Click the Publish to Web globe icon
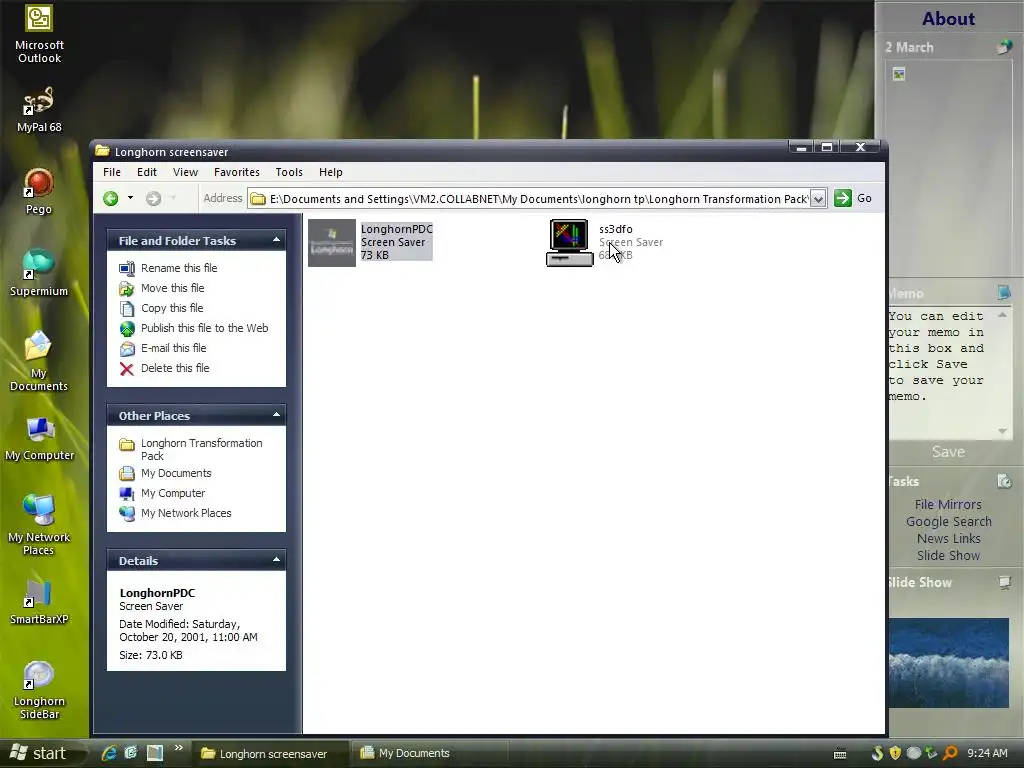1024x768 pixels. [127, 328]
